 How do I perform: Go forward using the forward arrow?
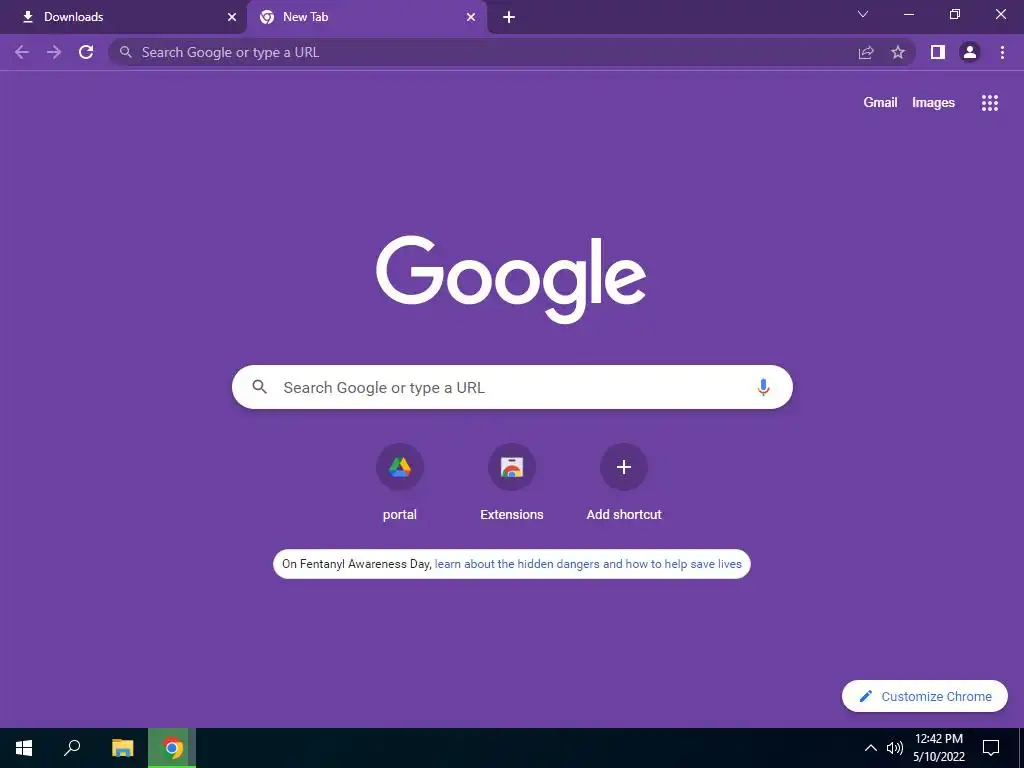pos(54,52)
